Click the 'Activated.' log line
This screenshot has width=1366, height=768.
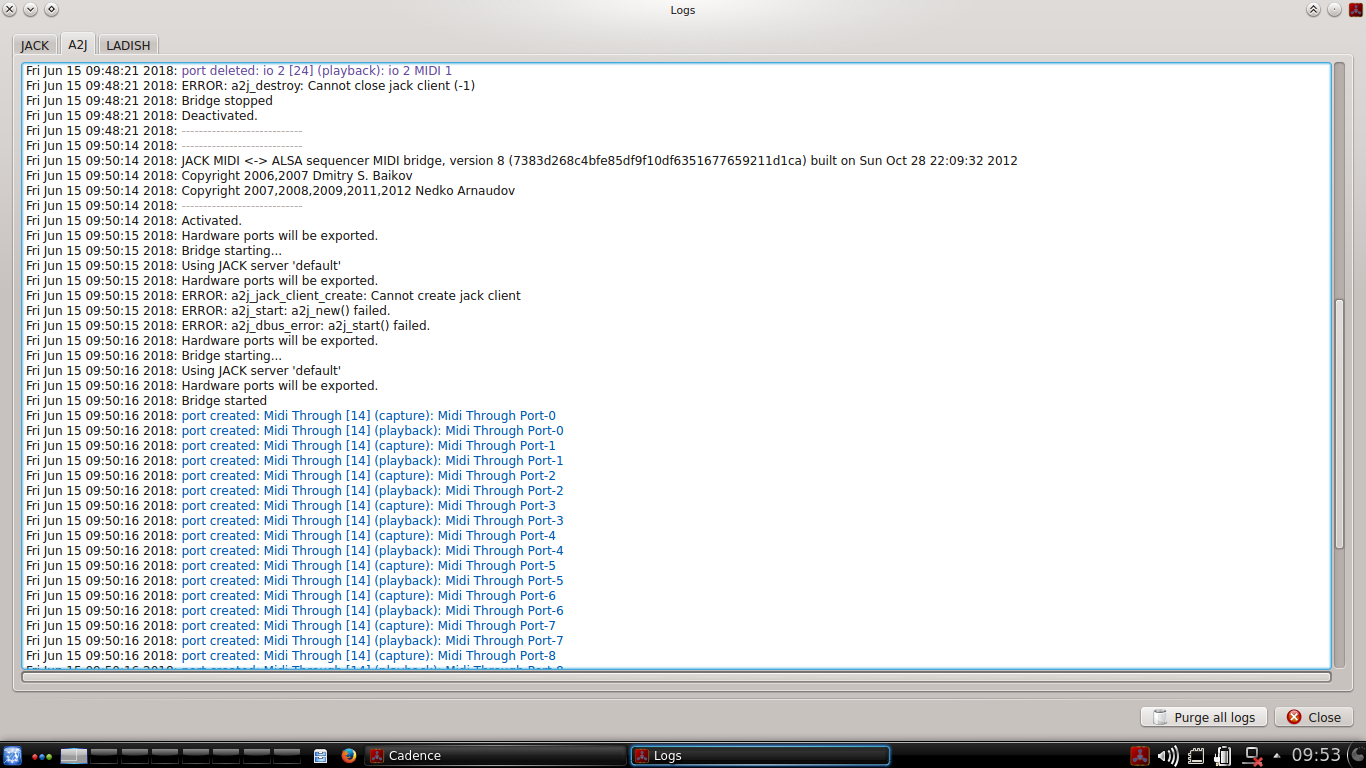(134, 221)
